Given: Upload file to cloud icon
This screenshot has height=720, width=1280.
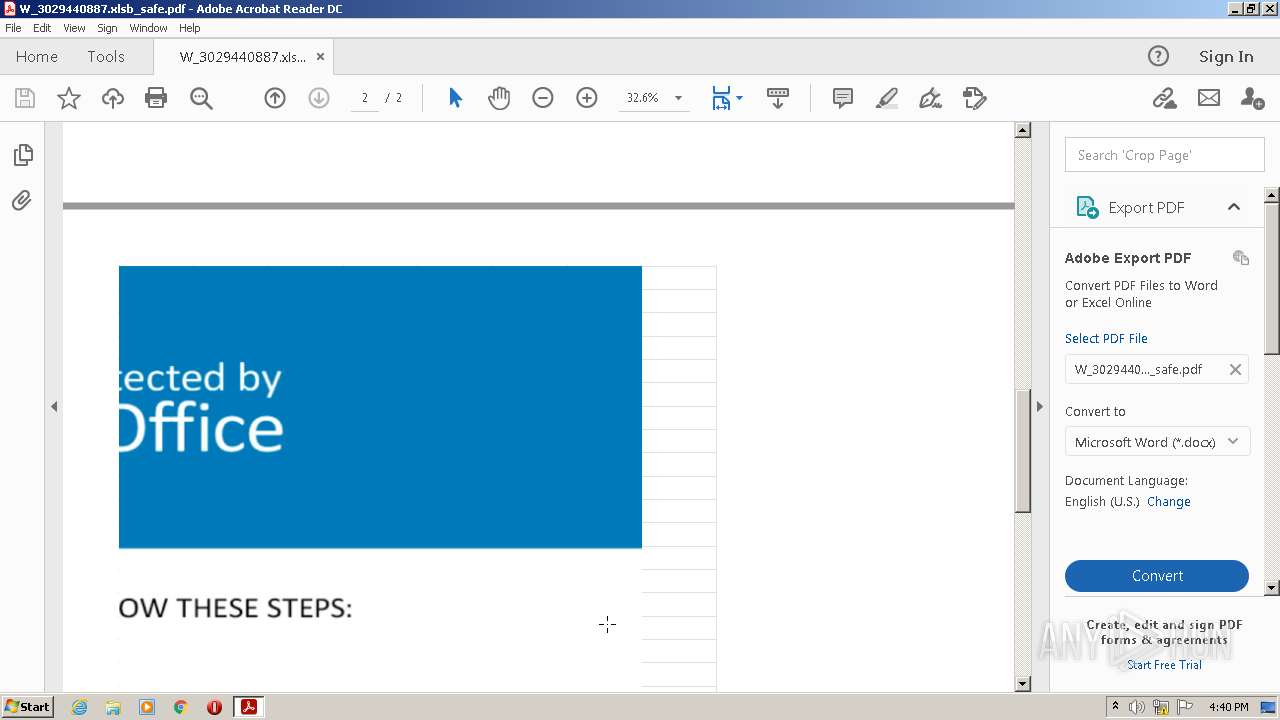Looking at the screenshot, I should point(113,98).
